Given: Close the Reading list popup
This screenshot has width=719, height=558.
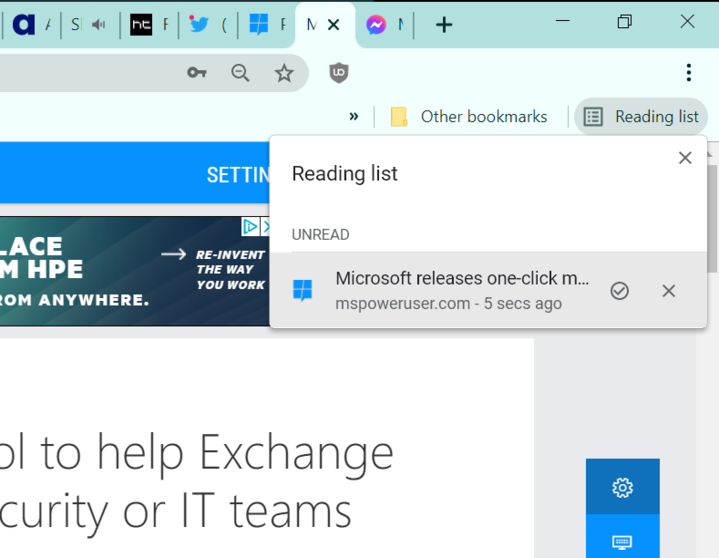Looking at the screenshot, I should 685,158.
